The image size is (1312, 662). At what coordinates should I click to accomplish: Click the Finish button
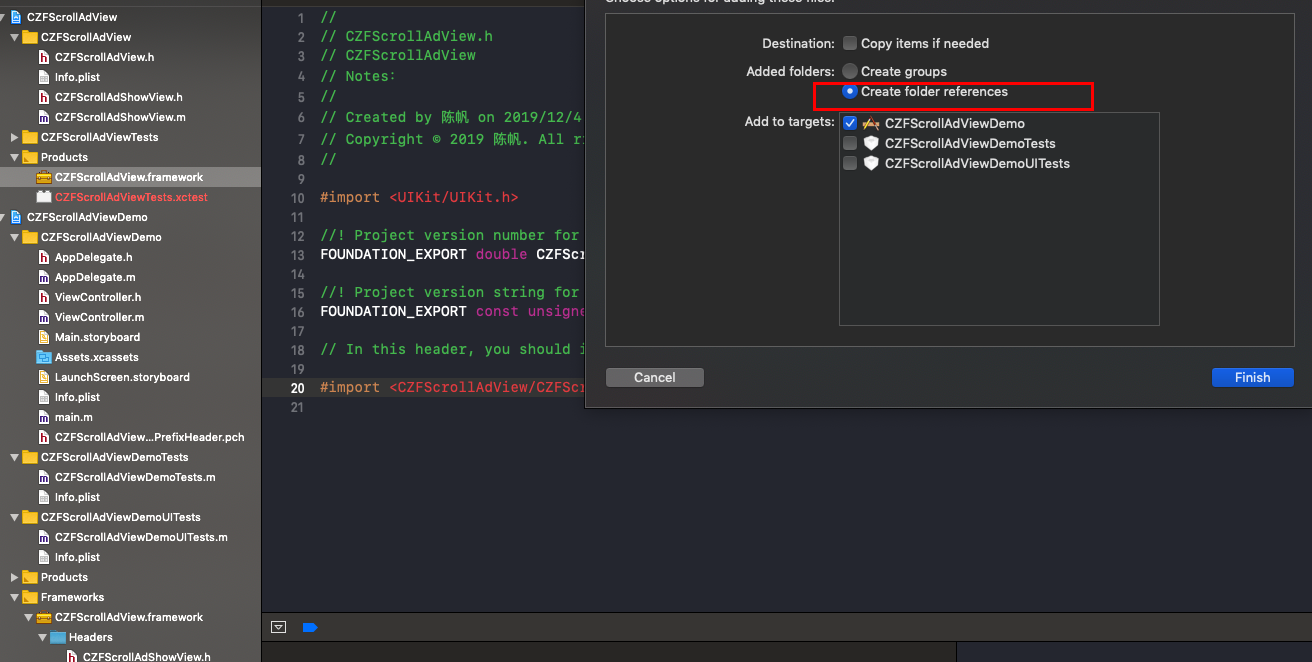[x=1252, y=377]
